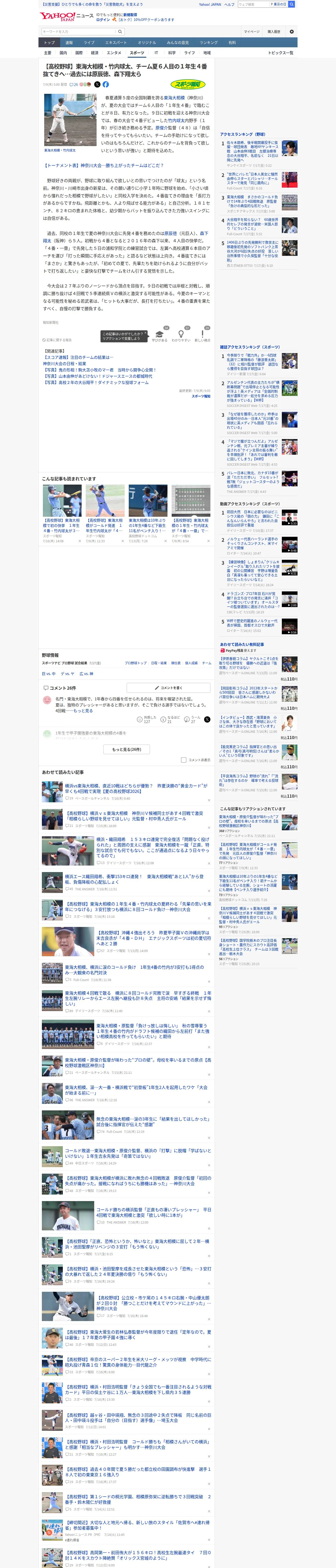Click リアクションで支援しよう tooltip button
This screenshot has height=1568, width=336.
[x=124, y=336]
